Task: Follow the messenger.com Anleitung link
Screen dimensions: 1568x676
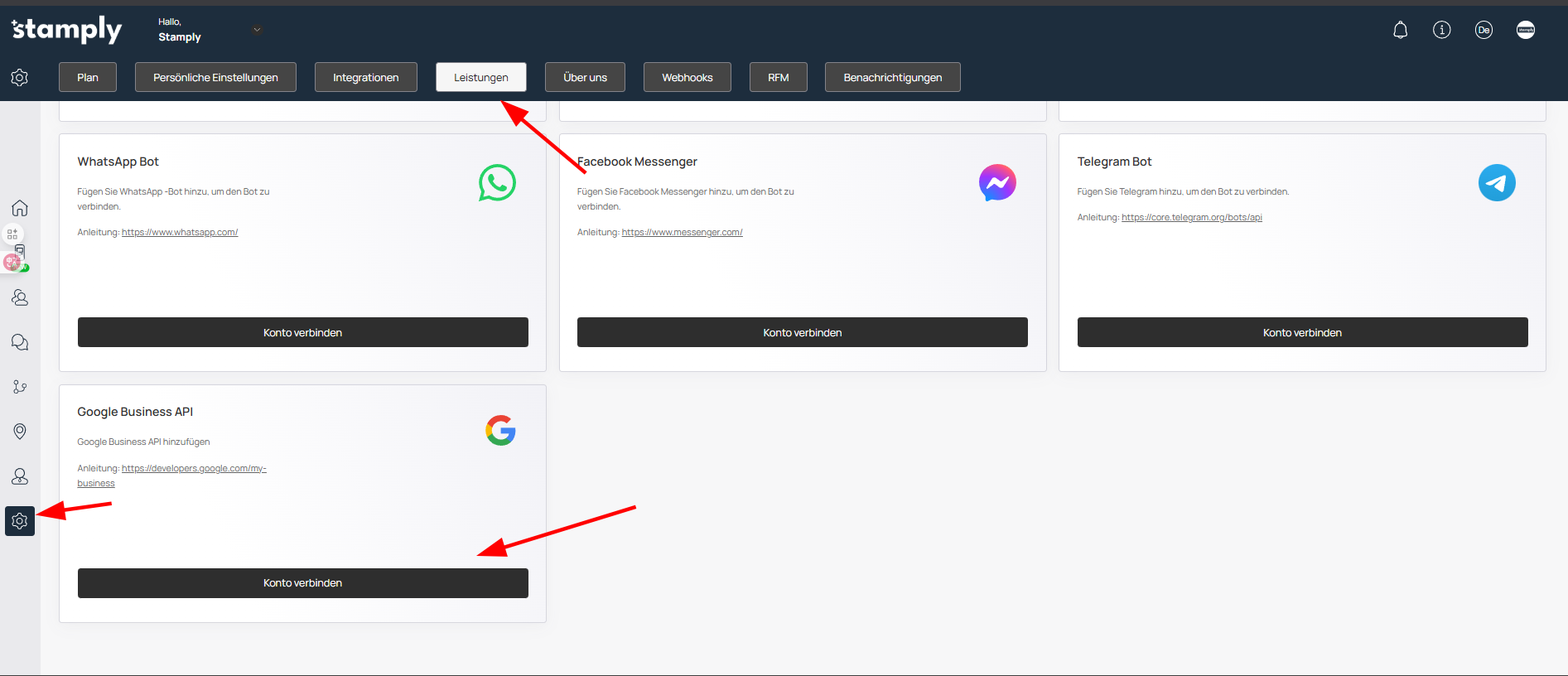Action: pyautogui.click(x=682, y=233)
